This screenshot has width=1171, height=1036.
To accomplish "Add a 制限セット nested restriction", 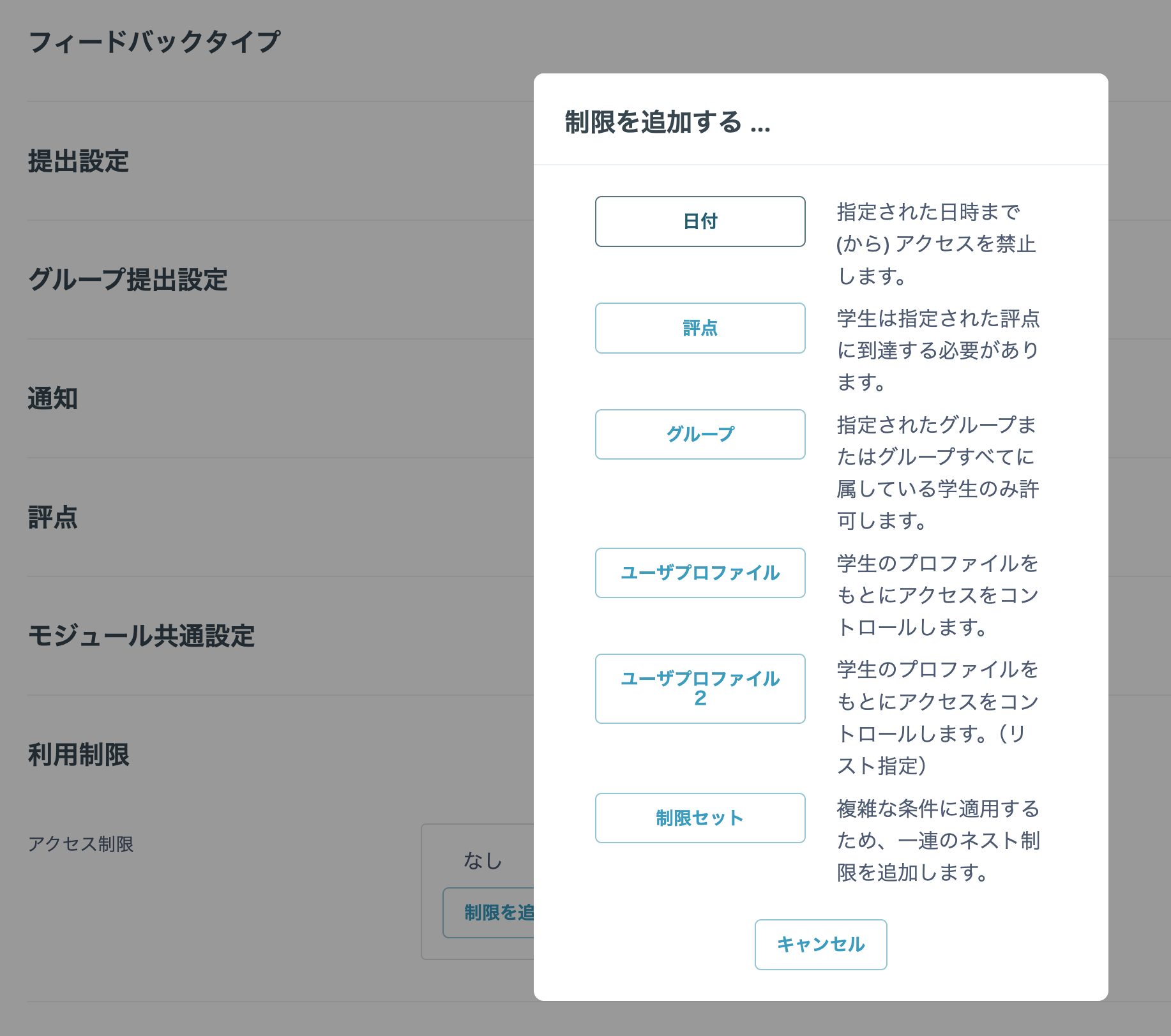I will pos(700,818).
